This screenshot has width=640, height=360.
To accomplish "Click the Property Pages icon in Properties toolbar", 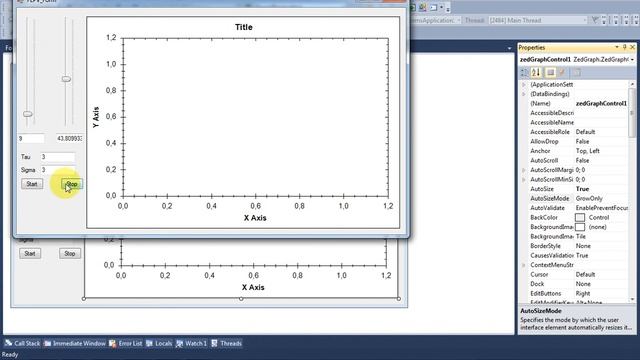I will pos(576,73).
